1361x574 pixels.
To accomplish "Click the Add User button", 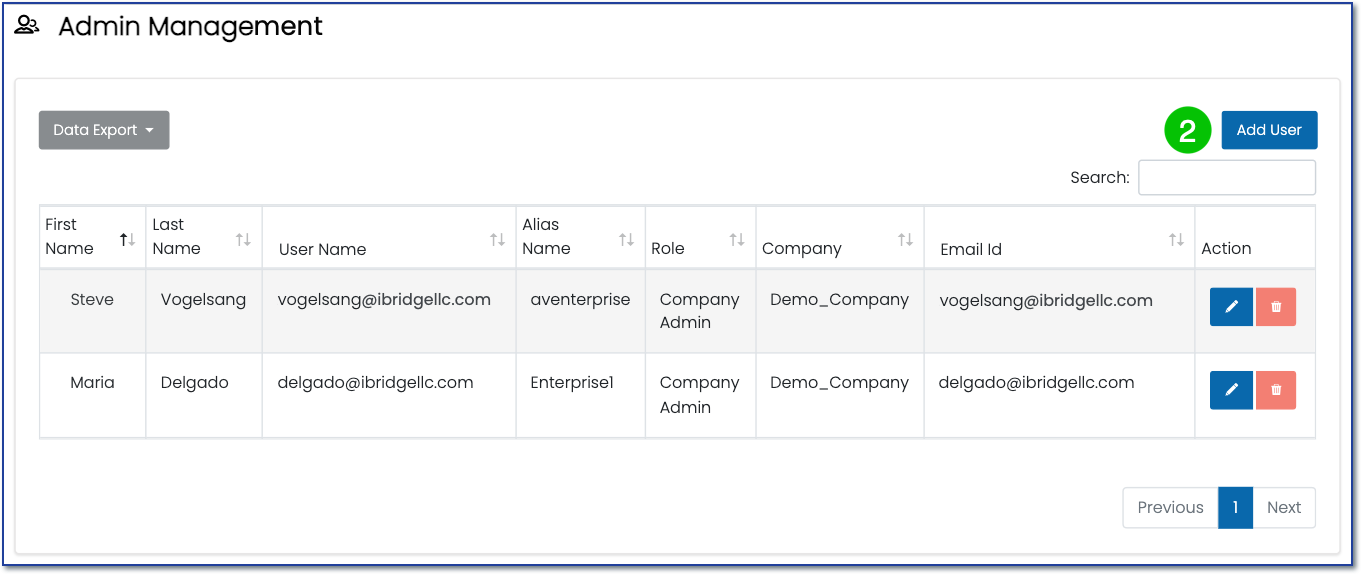I will tap(1269, 130).
